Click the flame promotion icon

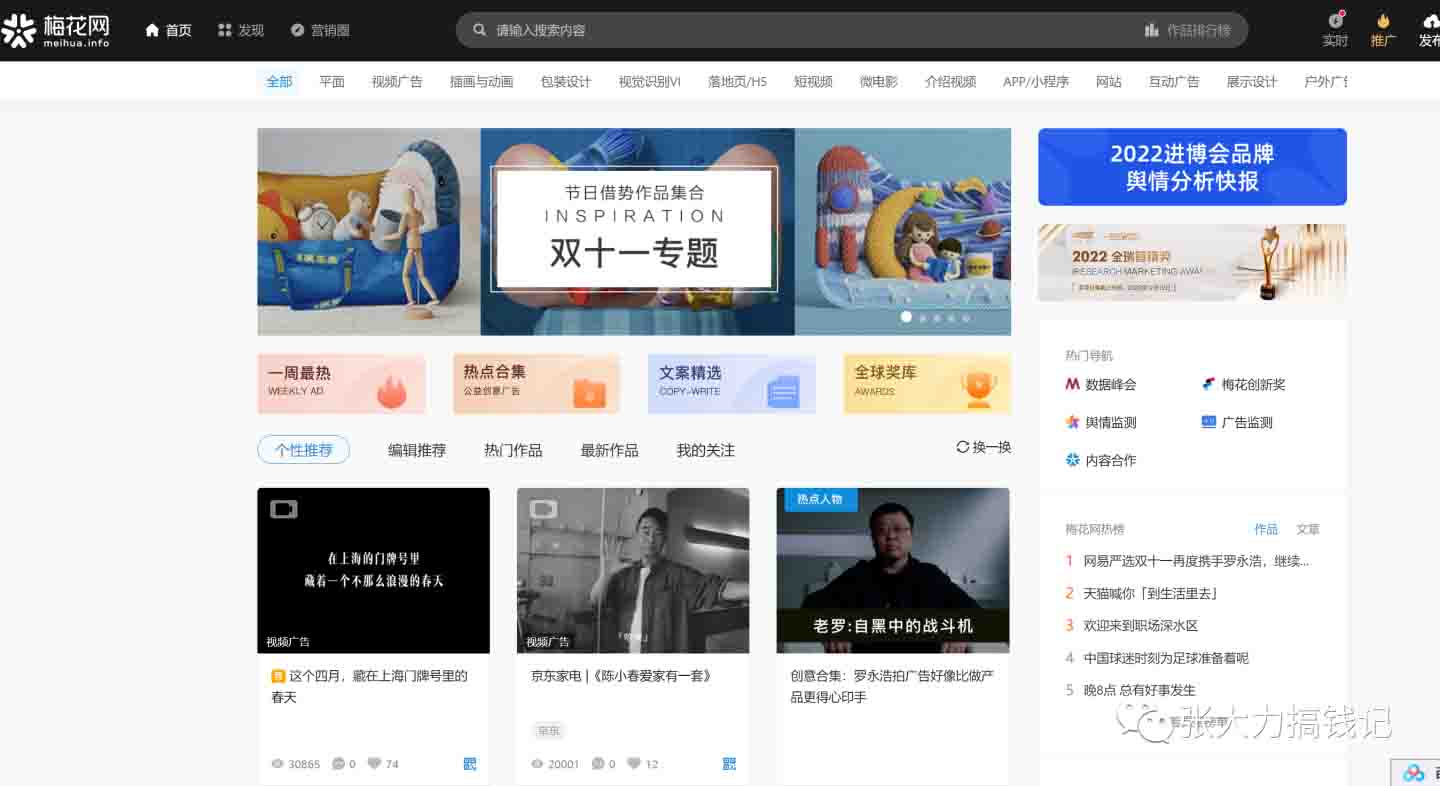click(1383, 21)
